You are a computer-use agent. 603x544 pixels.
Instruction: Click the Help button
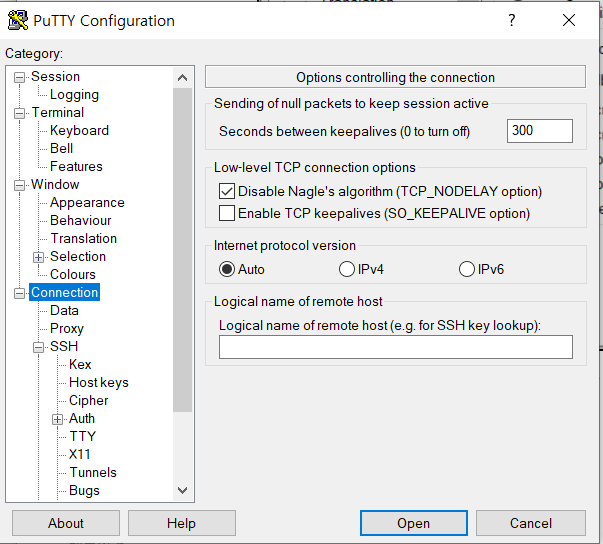(182, 523)
